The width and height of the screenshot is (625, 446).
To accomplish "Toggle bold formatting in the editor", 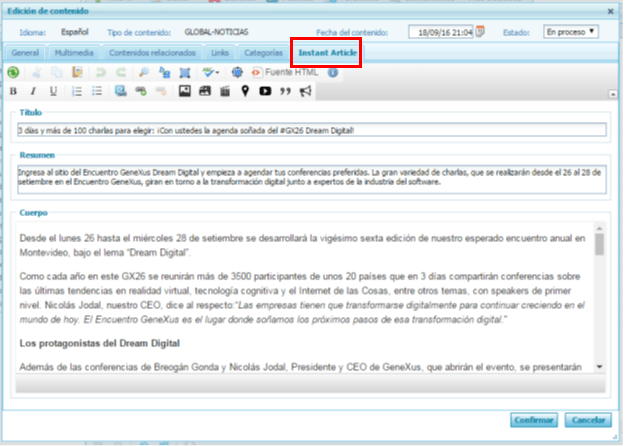I will [x=13, y=92].
